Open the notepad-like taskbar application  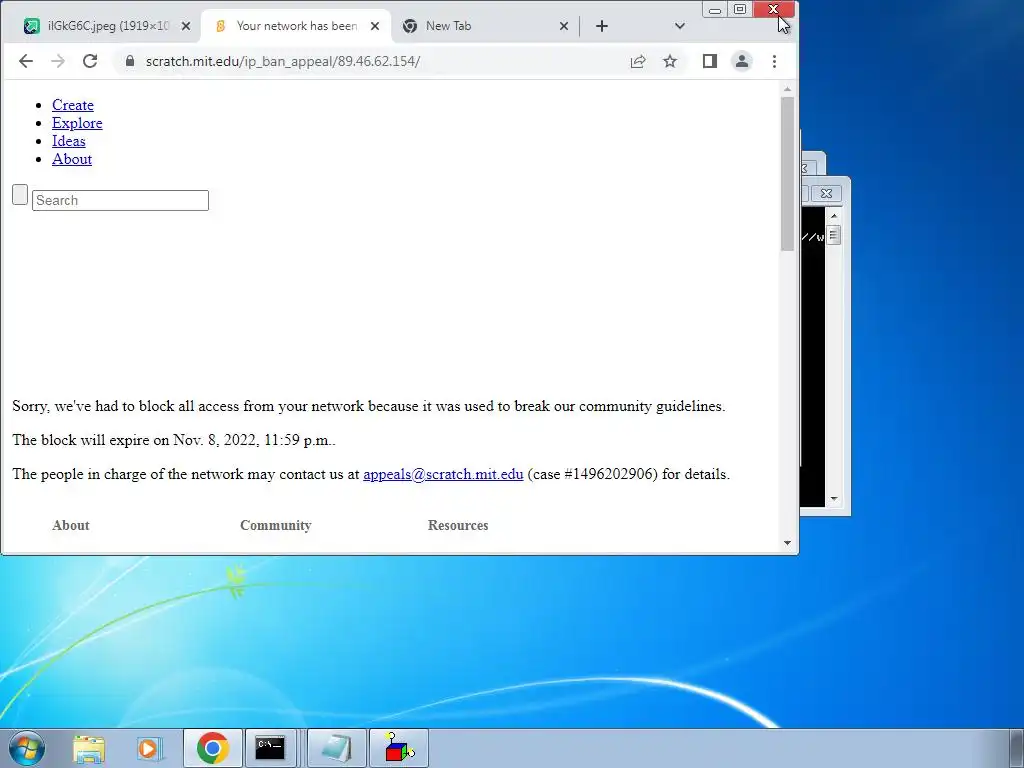tap(336, 748)
